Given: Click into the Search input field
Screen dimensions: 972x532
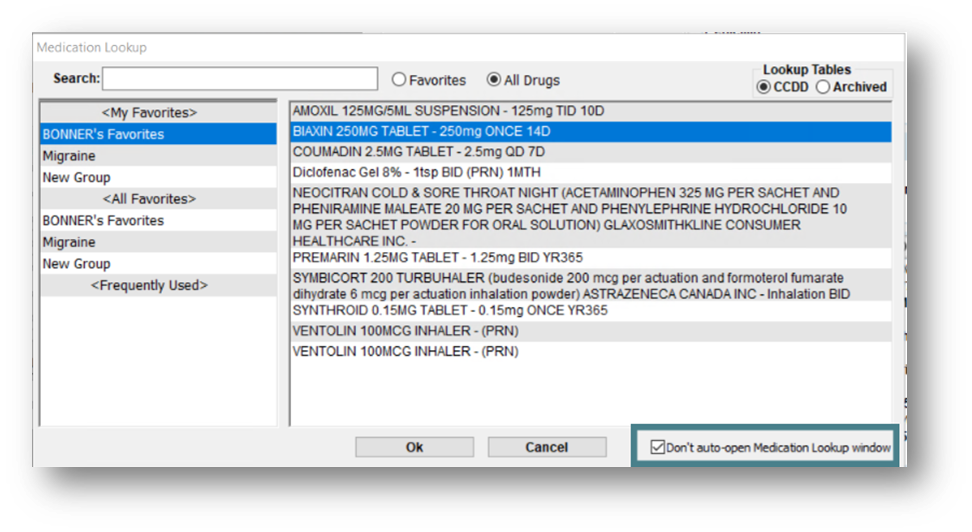Looking at the screenshot, I should pyautogui.click(x=240, y=79).
